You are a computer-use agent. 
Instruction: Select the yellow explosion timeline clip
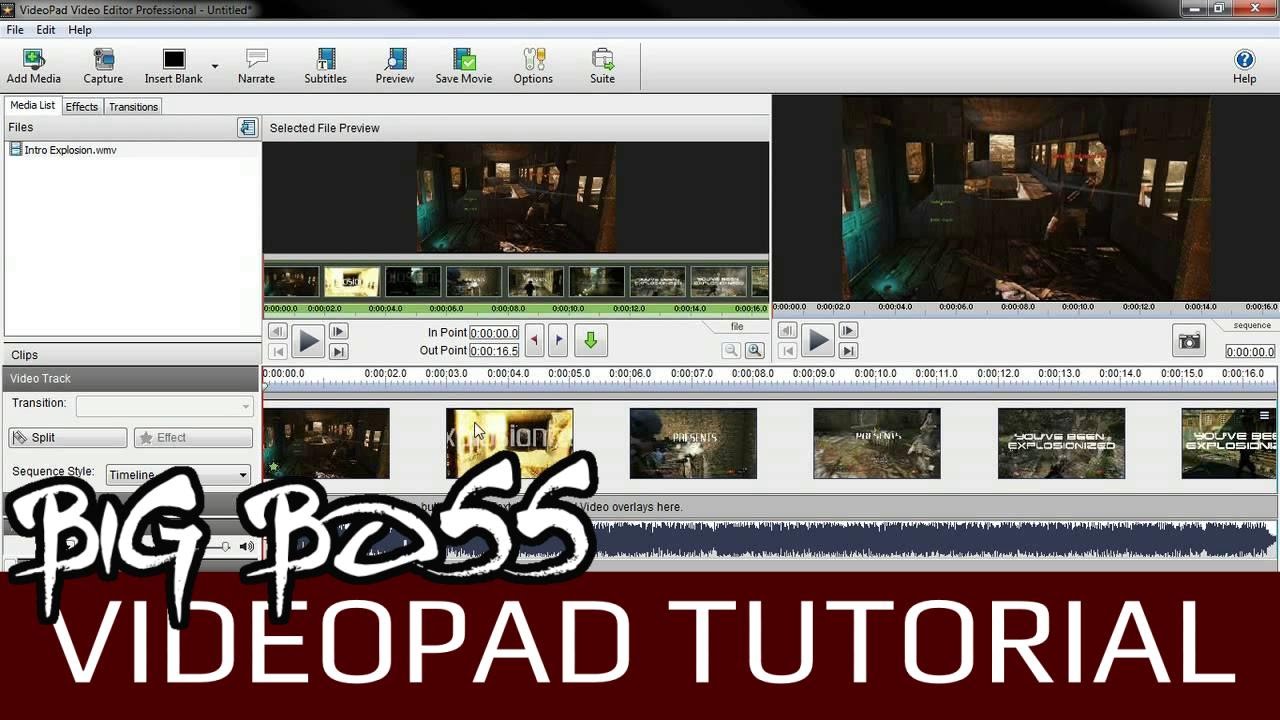(510, 443)
